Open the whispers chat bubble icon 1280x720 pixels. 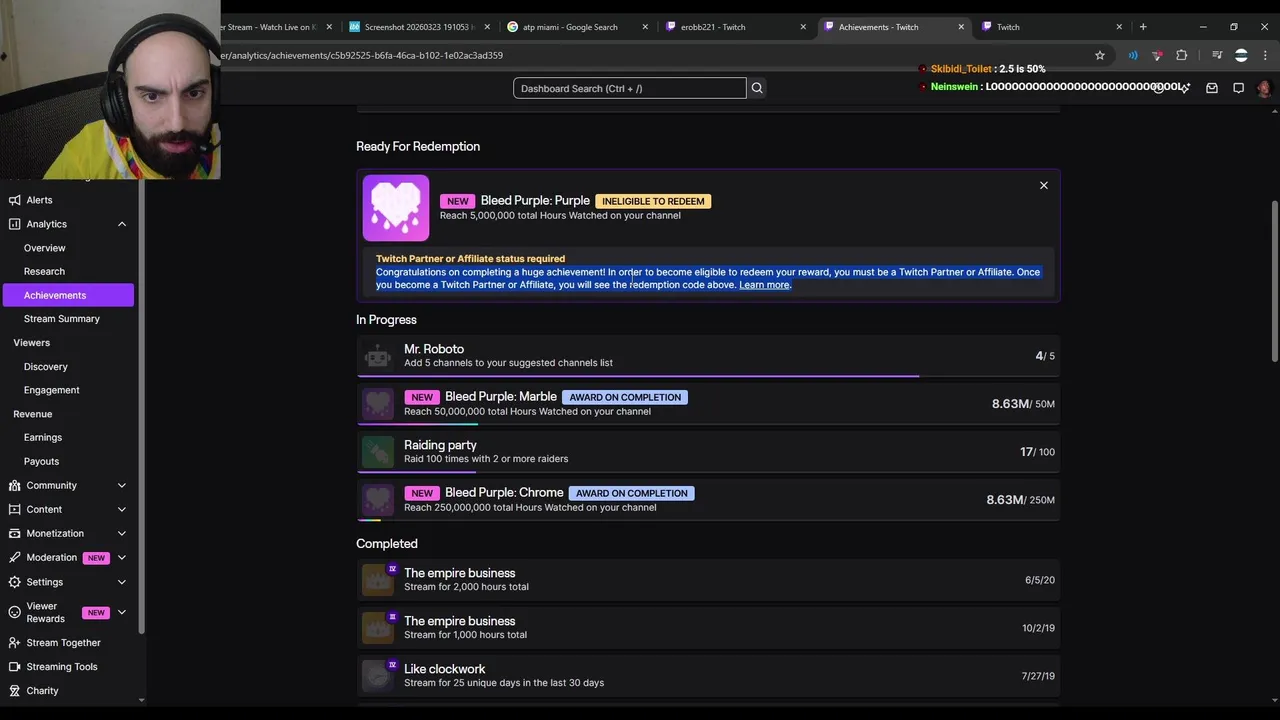[x=1238, y=88]
